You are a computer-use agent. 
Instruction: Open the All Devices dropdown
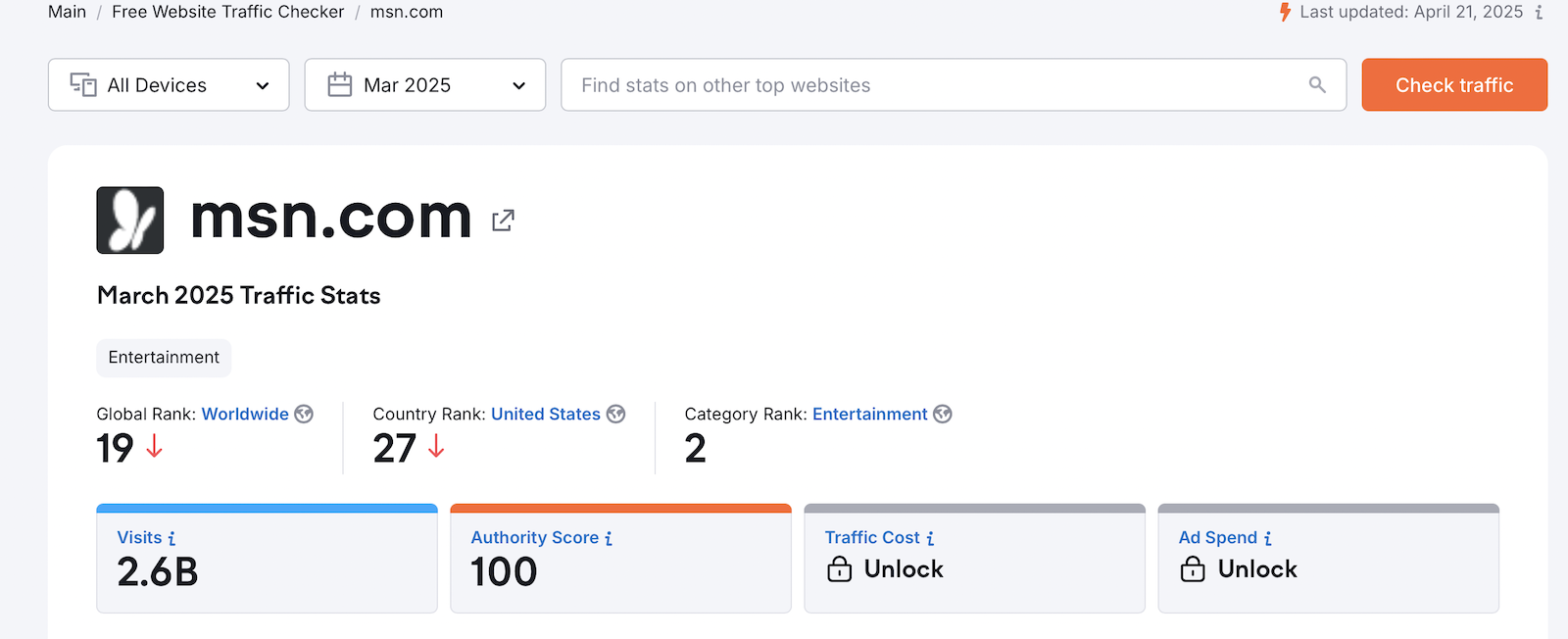pyautogui.click(x=169, y=85)
